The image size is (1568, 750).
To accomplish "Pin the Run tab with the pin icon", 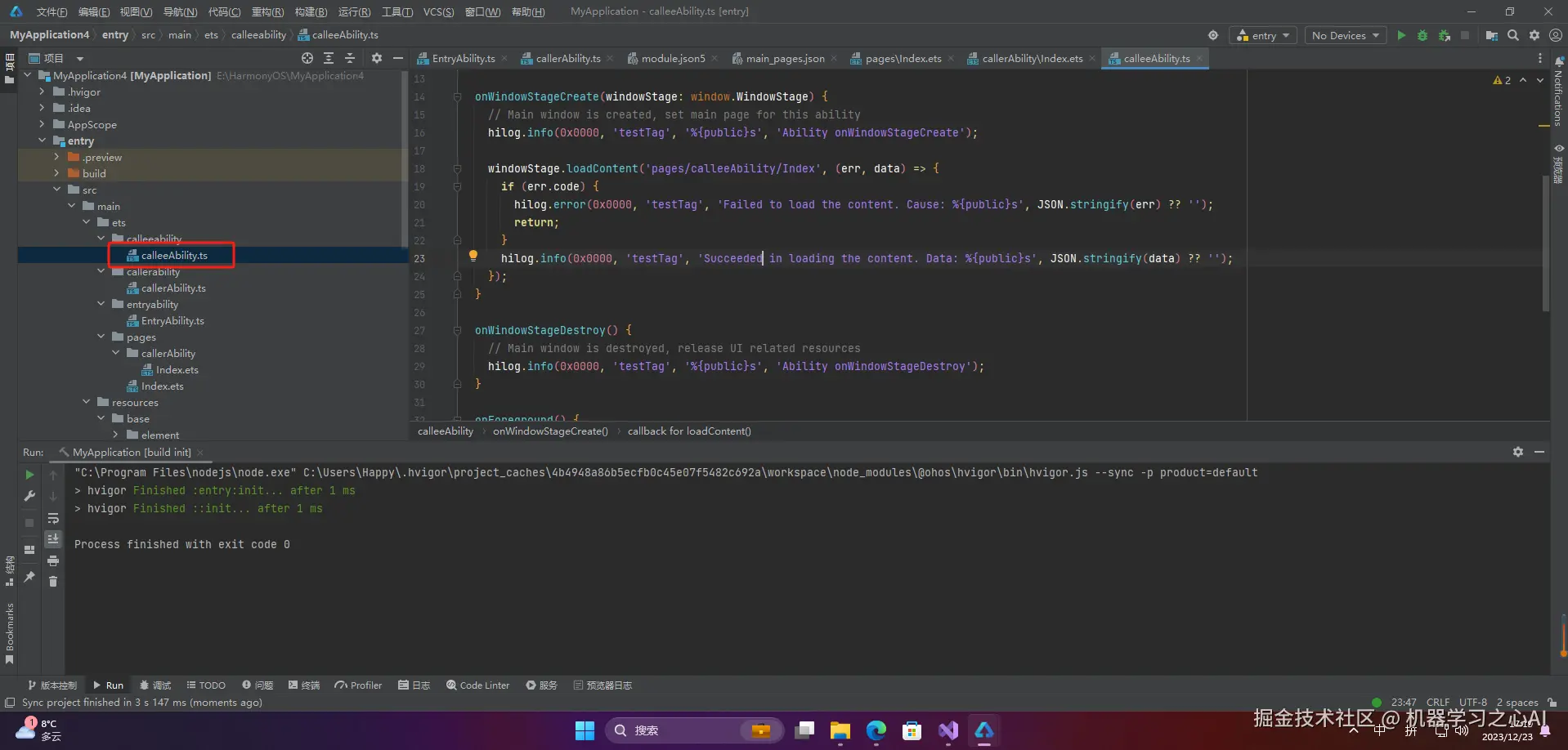I will pos(29,577).
